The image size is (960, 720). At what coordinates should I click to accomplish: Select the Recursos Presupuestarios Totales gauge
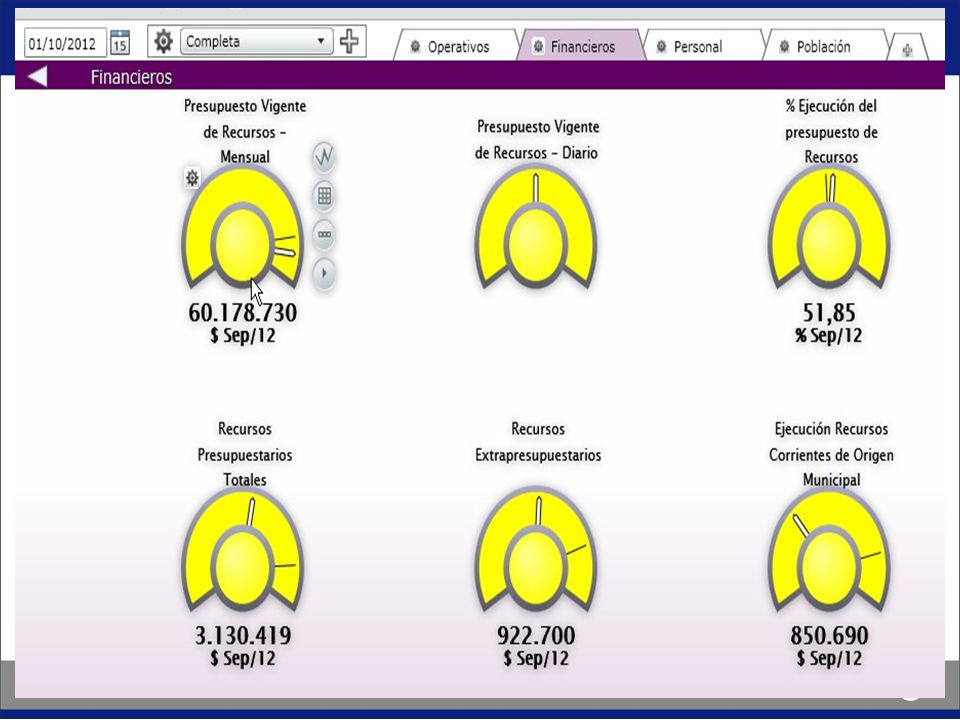(x=242, y=551)
